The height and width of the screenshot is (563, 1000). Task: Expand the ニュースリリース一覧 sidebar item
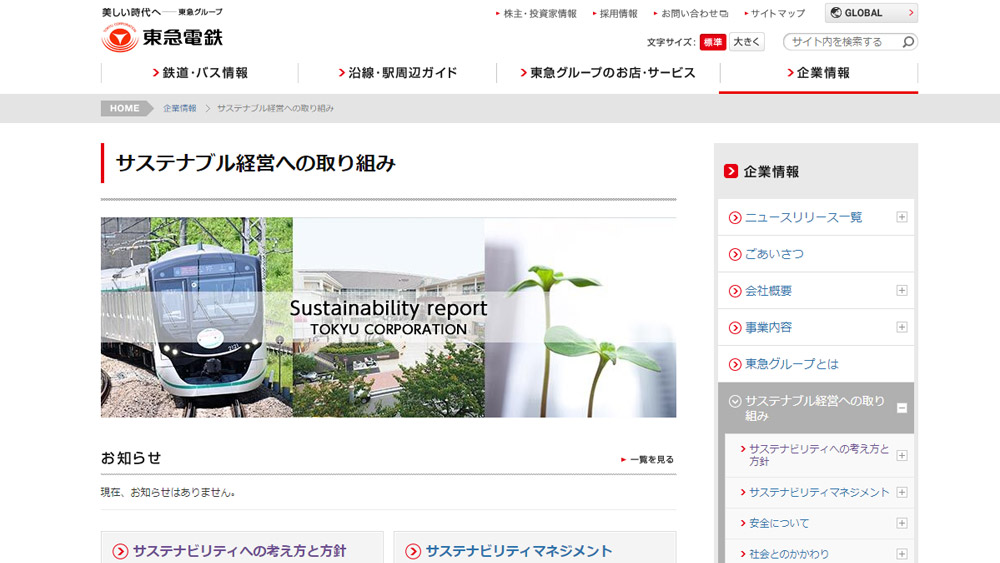[x=902, y=217]
